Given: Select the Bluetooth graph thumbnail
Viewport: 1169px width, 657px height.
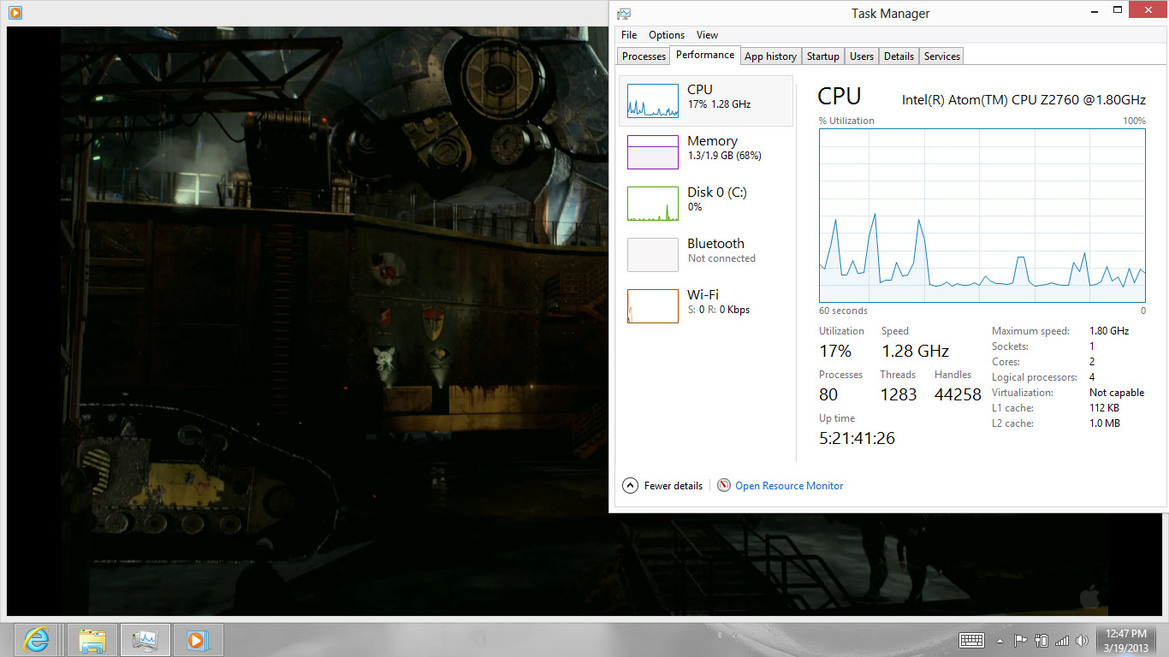Looking at the screenshot, I should tap(652, 255).
